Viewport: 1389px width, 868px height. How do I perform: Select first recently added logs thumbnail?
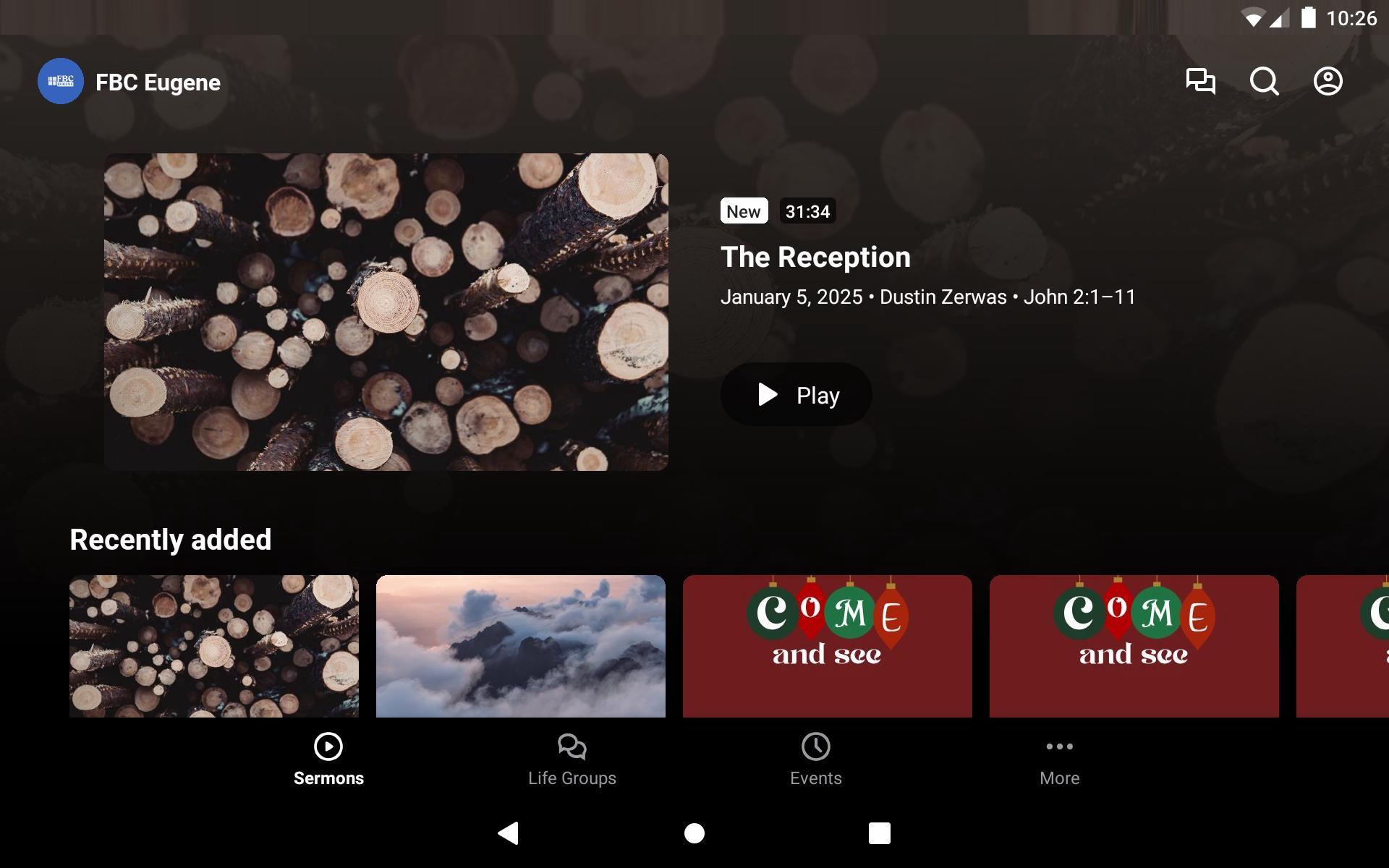click(x=213, y=646)
